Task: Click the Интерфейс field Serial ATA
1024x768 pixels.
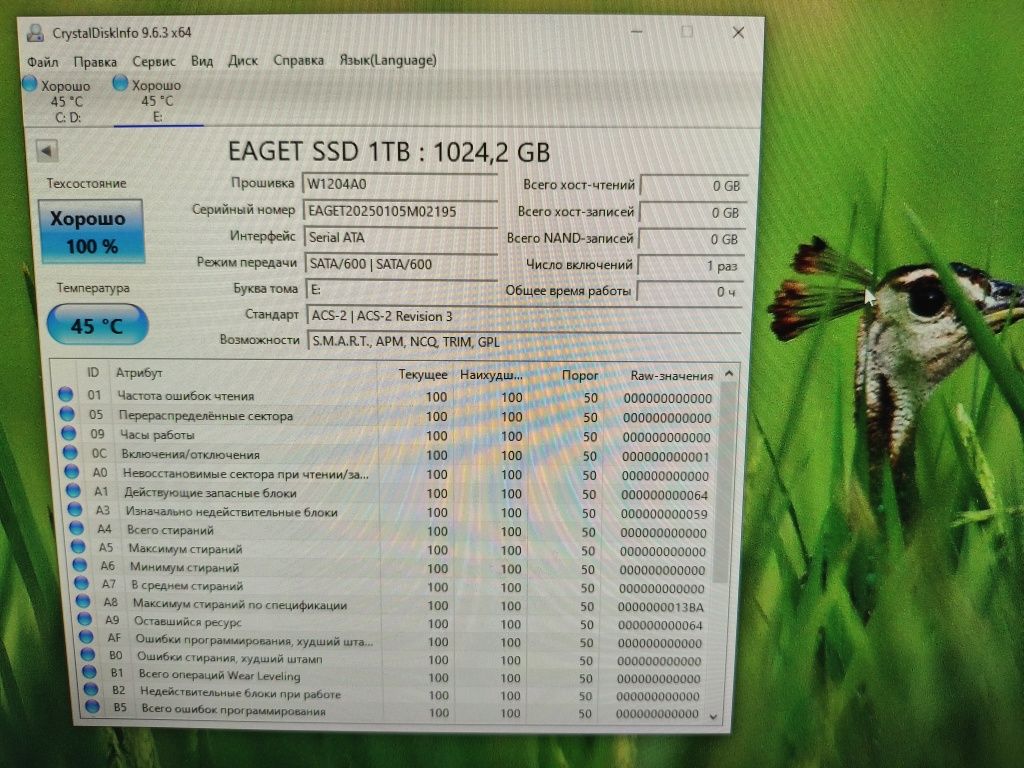Action: point(401,238)
